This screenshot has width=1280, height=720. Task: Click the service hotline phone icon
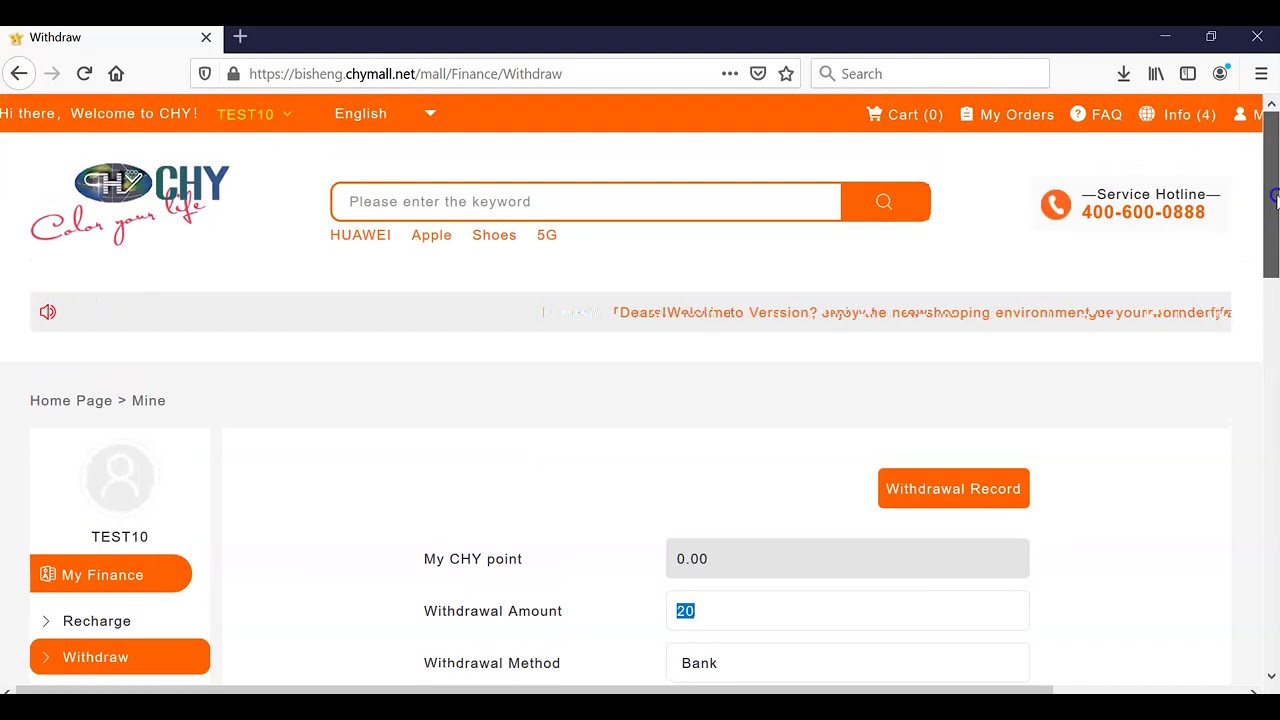(x=1055, y=204)
